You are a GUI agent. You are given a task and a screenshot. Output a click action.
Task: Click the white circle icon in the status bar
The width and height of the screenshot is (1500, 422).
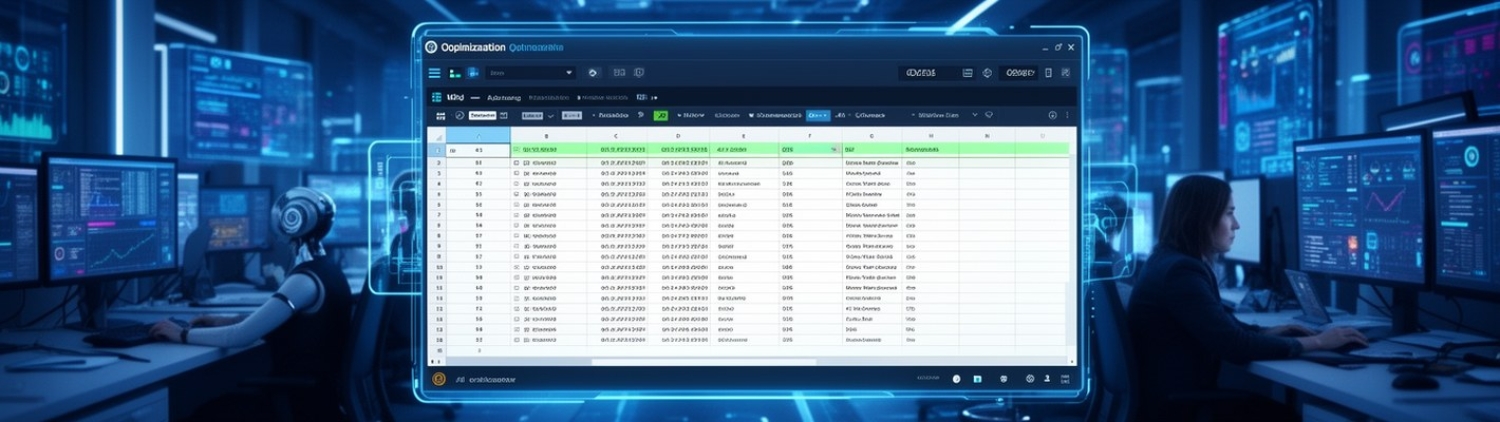(x=956, y=379)
